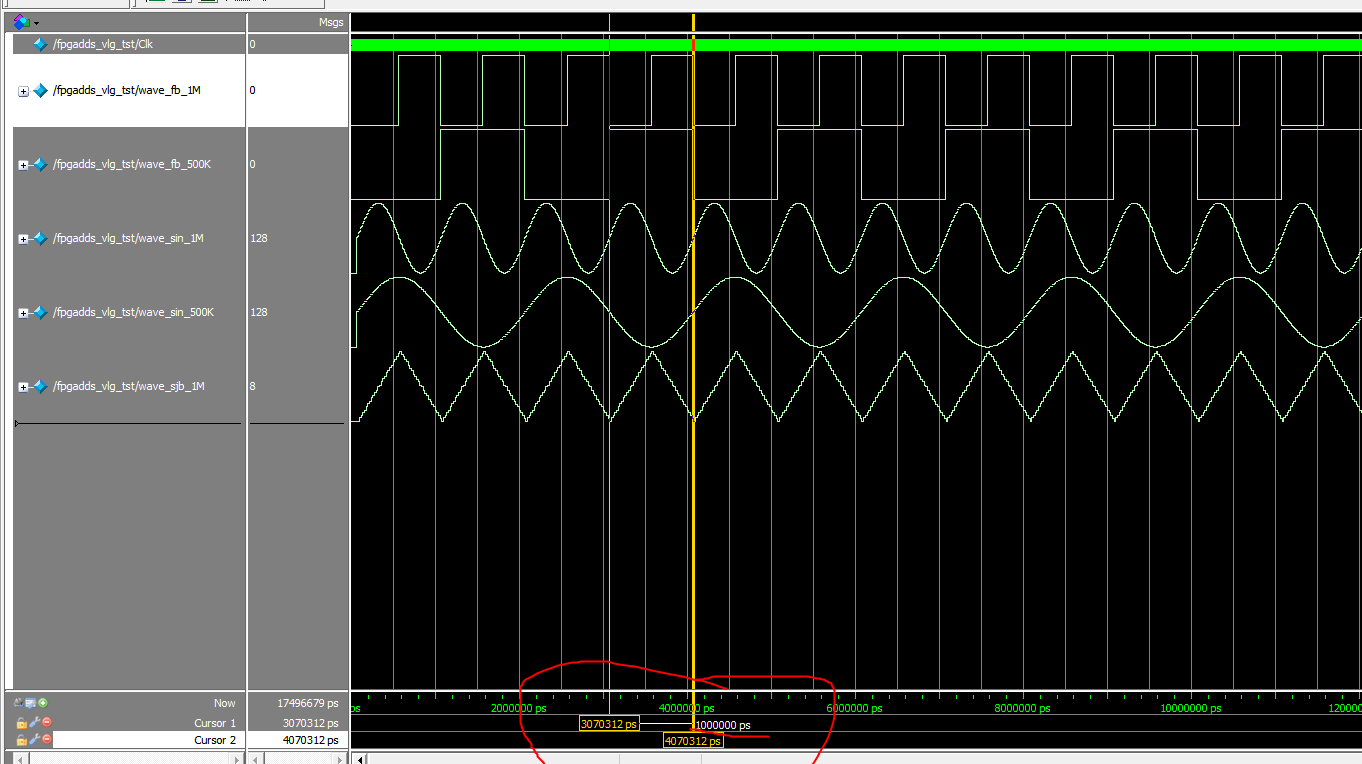Remove Cursor 2 using red minus icon
This screenshot has width=1362, height=764.
coord(46,740)
